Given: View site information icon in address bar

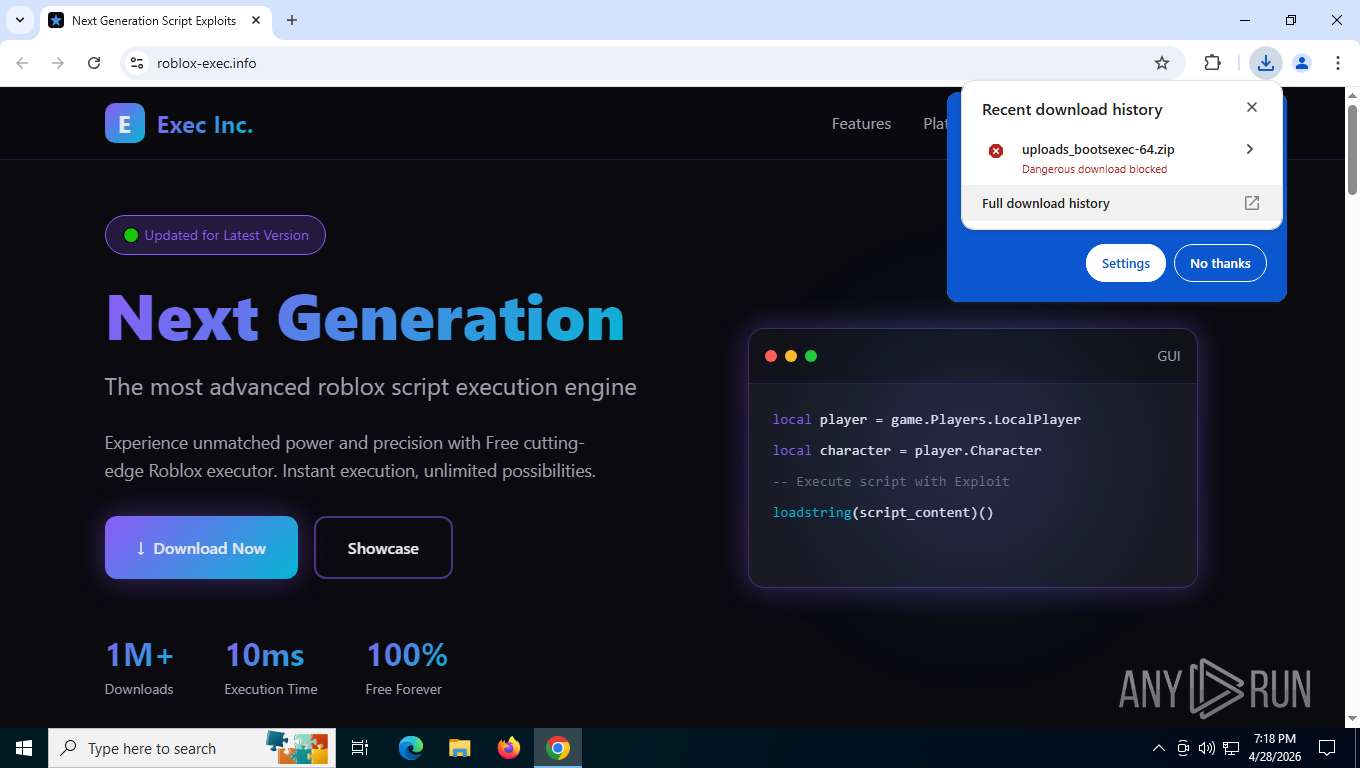Looking at the screenshot, I should (137, 63).
